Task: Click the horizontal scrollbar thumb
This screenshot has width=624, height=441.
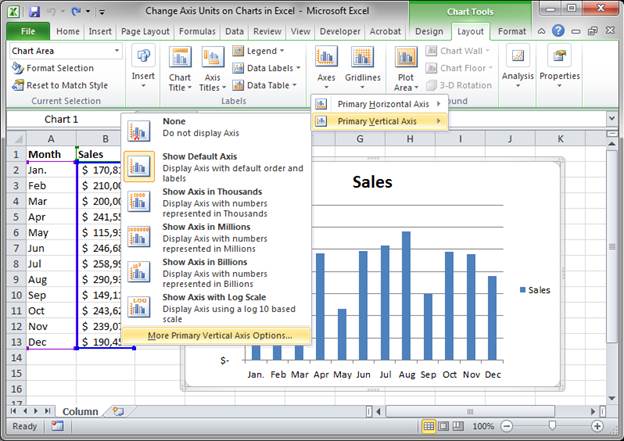Action: coord(470,411)
